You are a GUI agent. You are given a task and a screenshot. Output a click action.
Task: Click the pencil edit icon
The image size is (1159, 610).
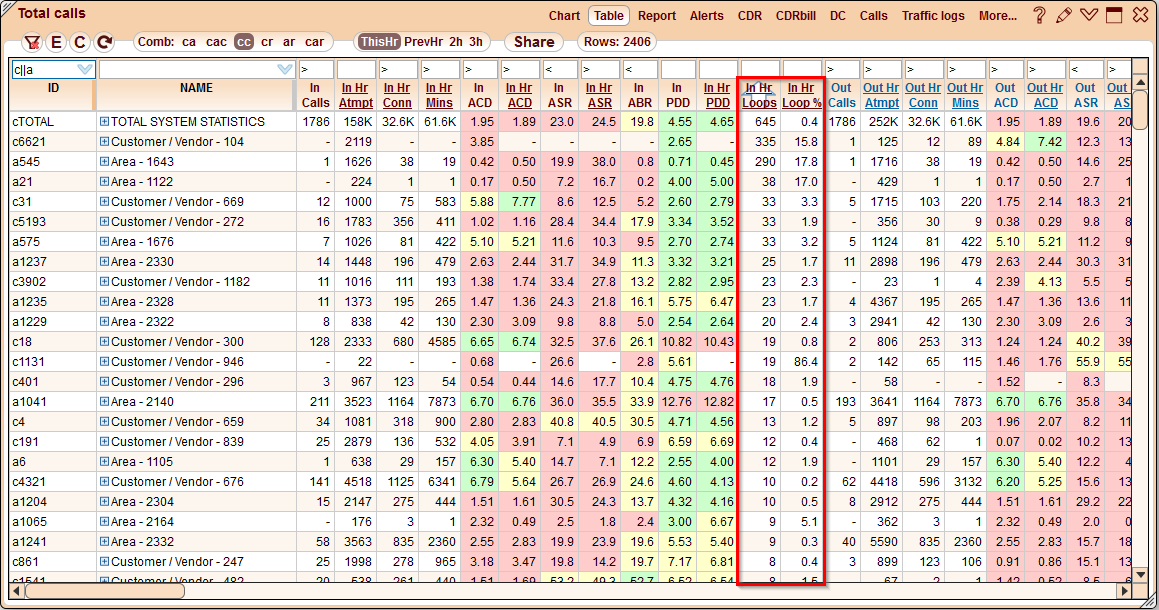(x=1064, y=15)
